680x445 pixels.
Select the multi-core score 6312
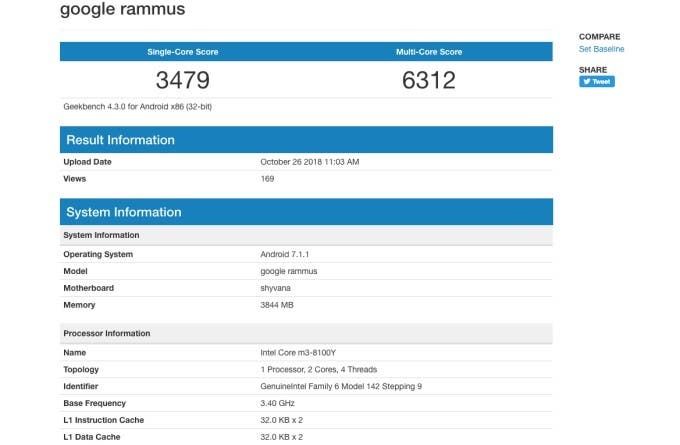pos(429,80)
